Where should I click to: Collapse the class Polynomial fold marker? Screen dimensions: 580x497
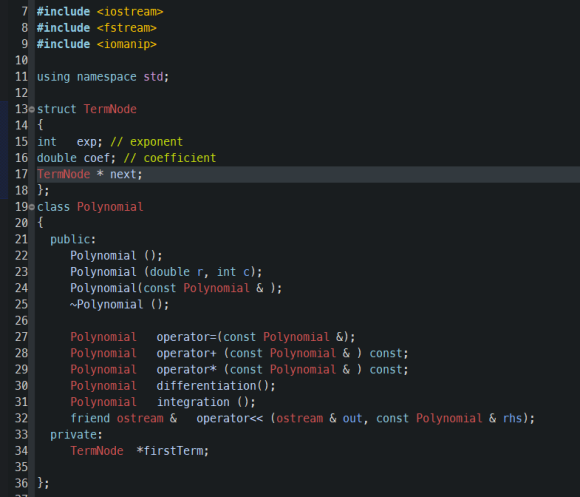(32, 207)
